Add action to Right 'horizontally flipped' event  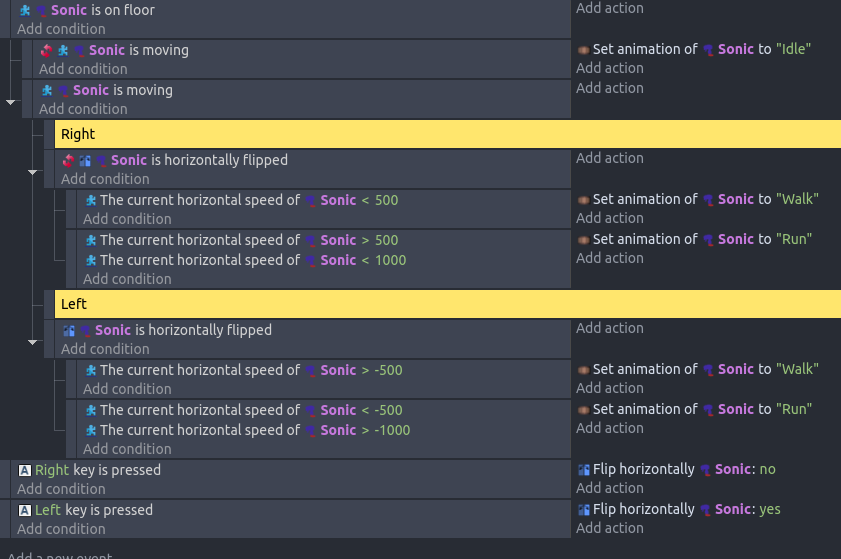610,158
